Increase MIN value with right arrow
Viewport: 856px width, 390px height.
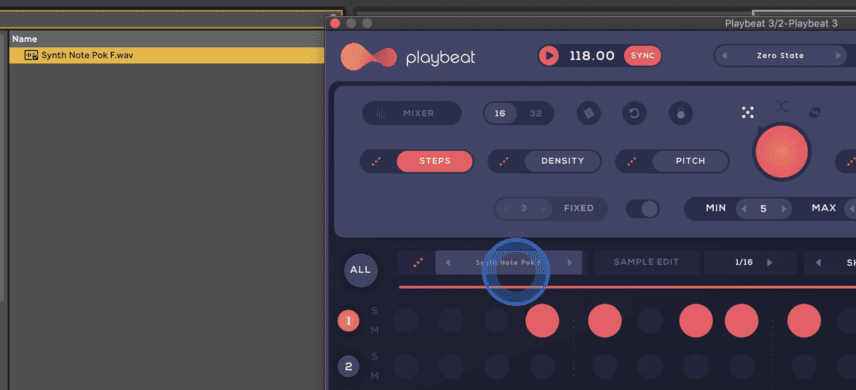tap(784, 209)
